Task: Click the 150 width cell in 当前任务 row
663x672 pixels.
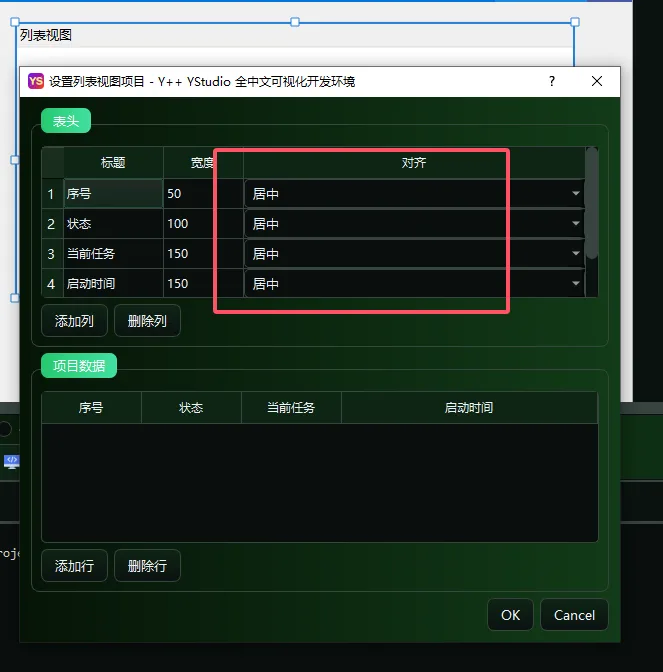Action: (203, 254)
